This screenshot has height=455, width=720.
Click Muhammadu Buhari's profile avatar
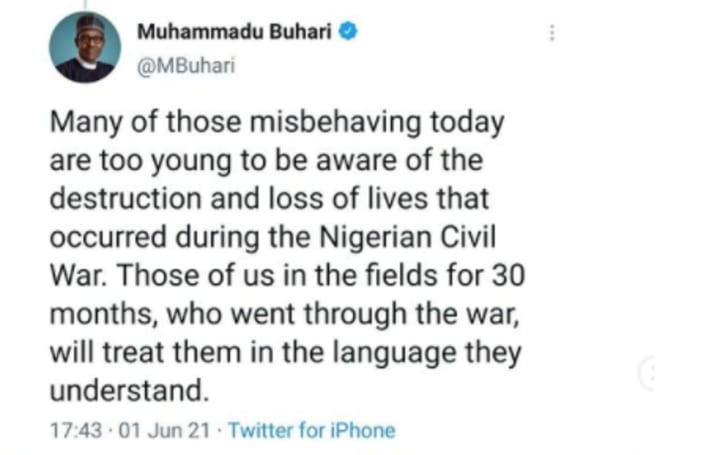[x=86, y=48]
